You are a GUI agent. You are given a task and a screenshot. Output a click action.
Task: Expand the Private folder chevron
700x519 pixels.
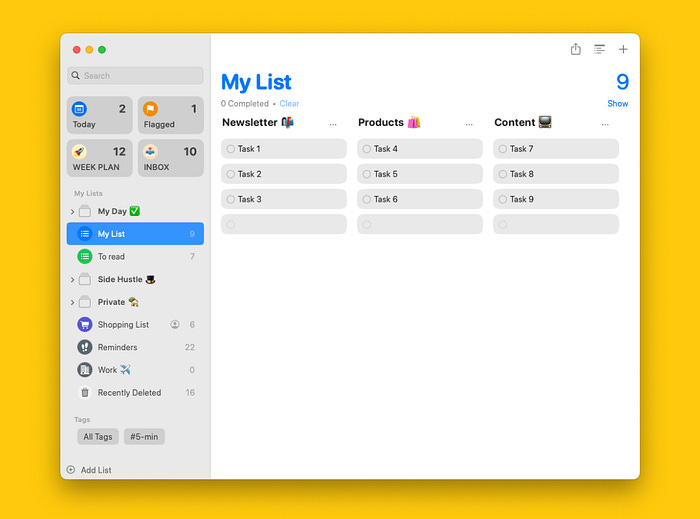pyautogui.click(x=72, y=303)
